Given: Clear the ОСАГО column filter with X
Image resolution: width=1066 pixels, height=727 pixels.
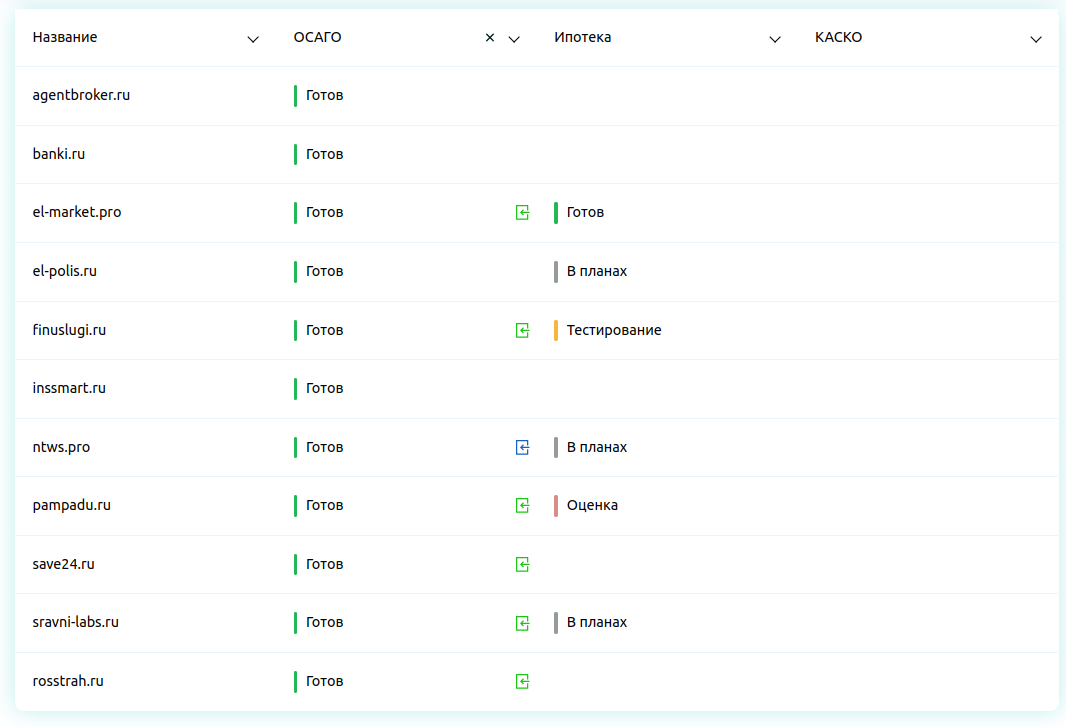Looking at the screenshot, I should (489, 38).
